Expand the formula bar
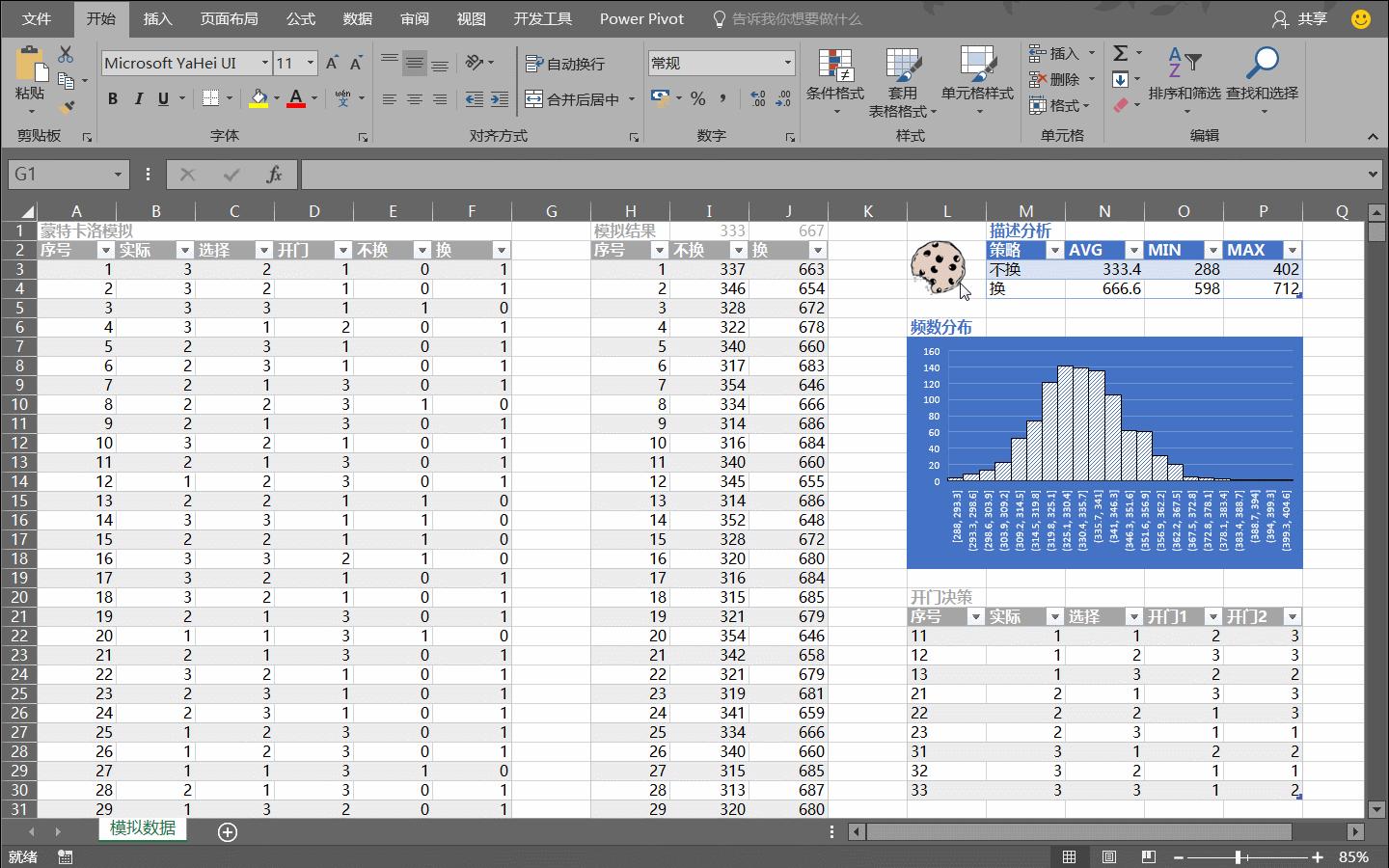1389x868 pixels. pos(1373,175)
